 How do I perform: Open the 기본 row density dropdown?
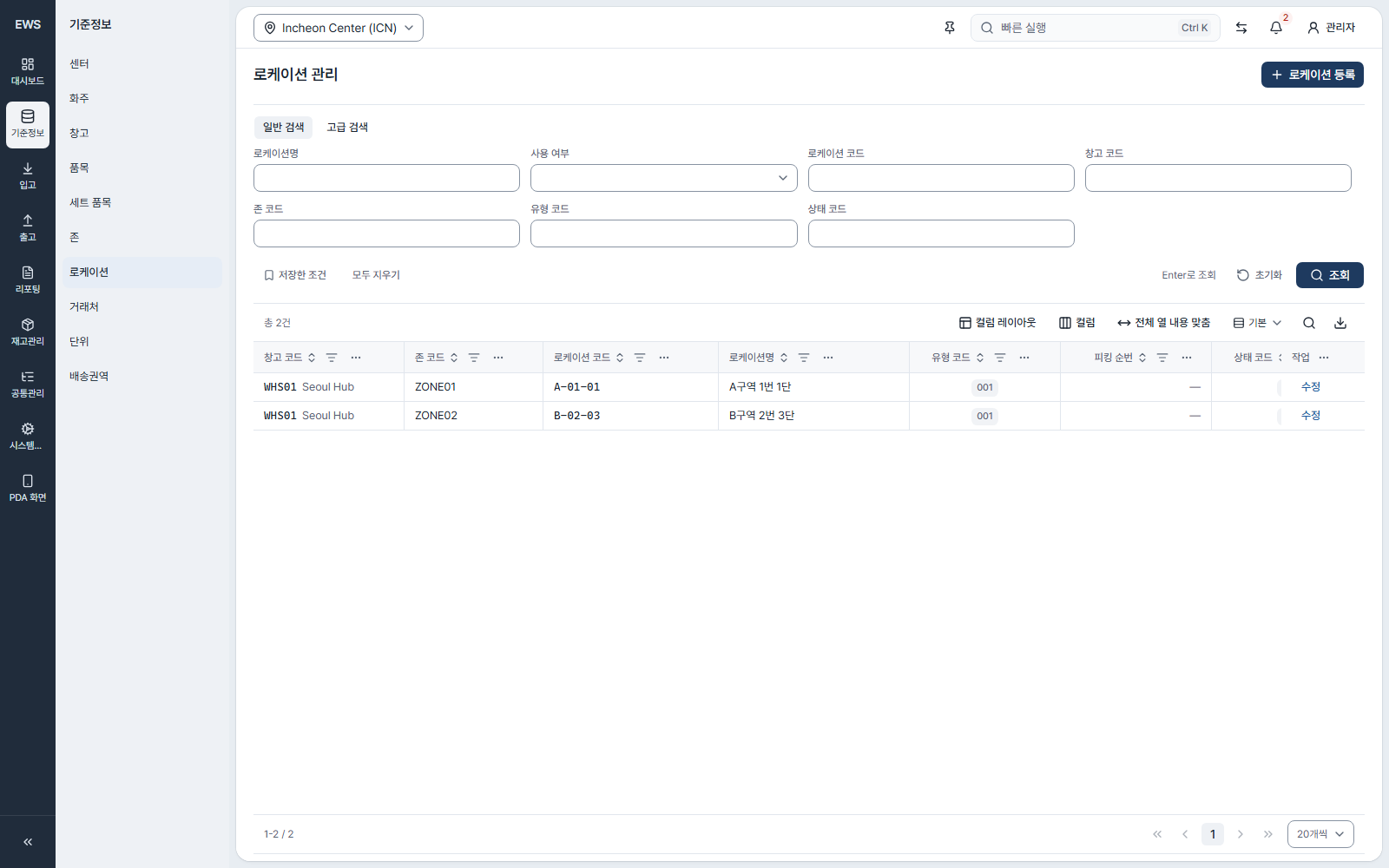1257,323
